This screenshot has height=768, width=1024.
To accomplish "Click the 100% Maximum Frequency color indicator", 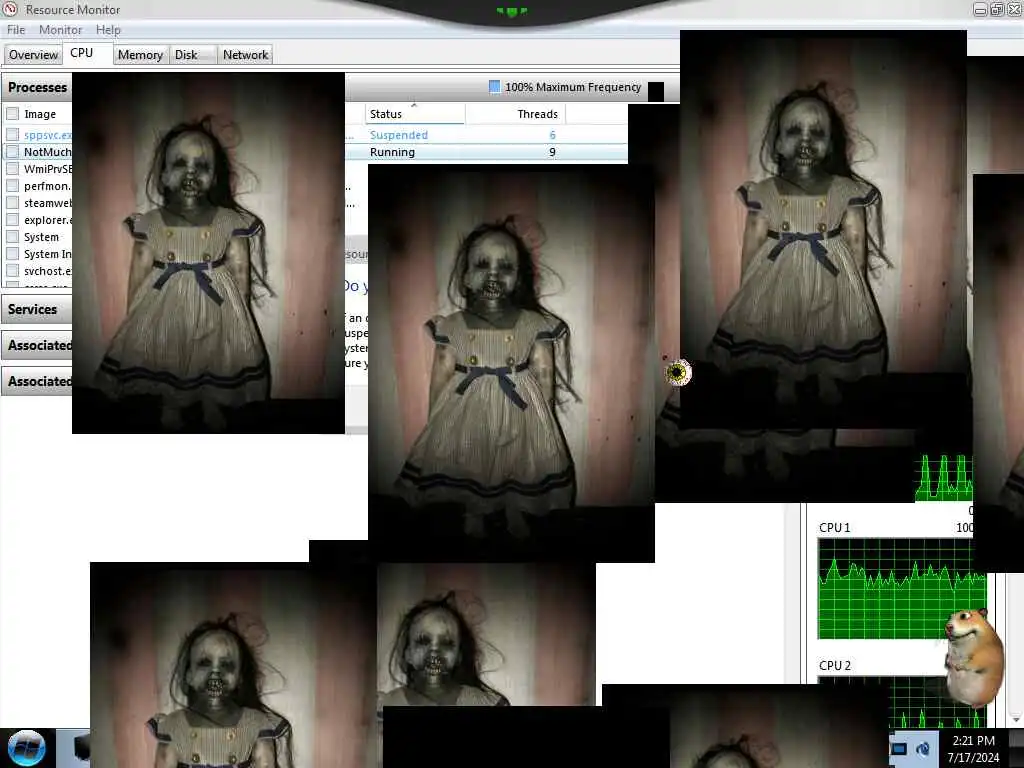I will click(494, 87).
